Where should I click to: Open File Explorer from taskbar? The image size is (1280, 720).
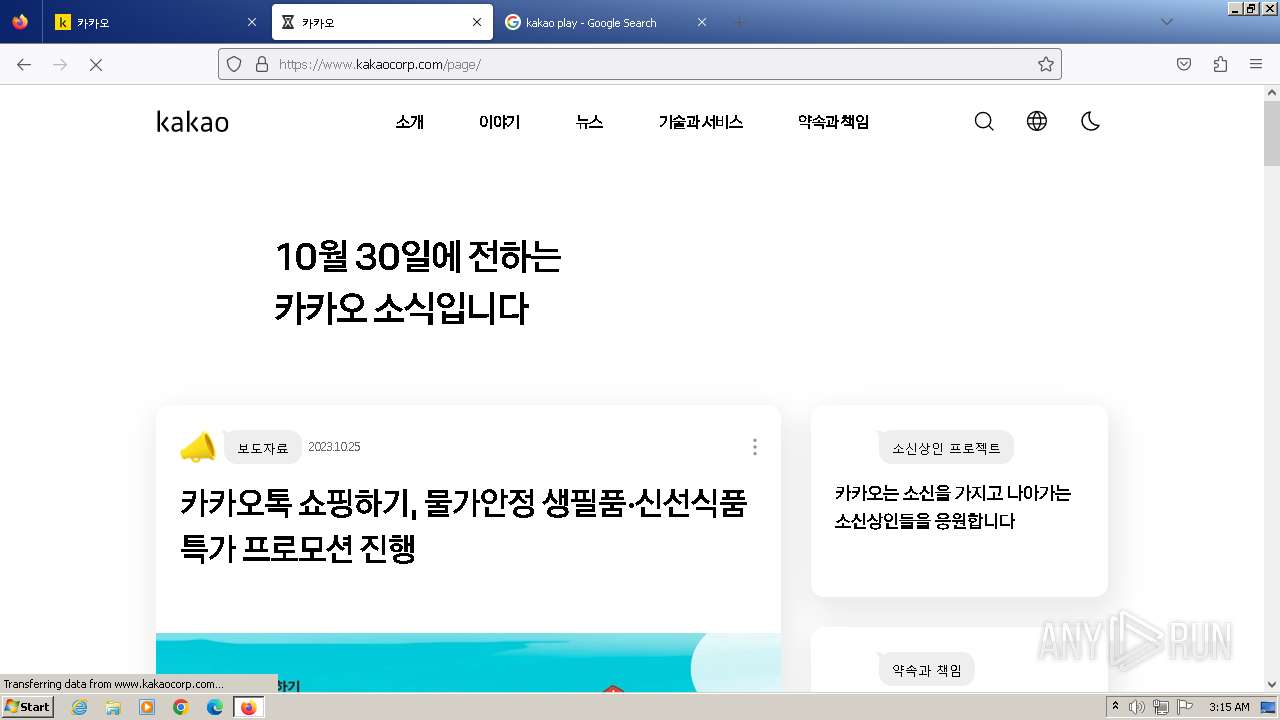tap(113, 707)
